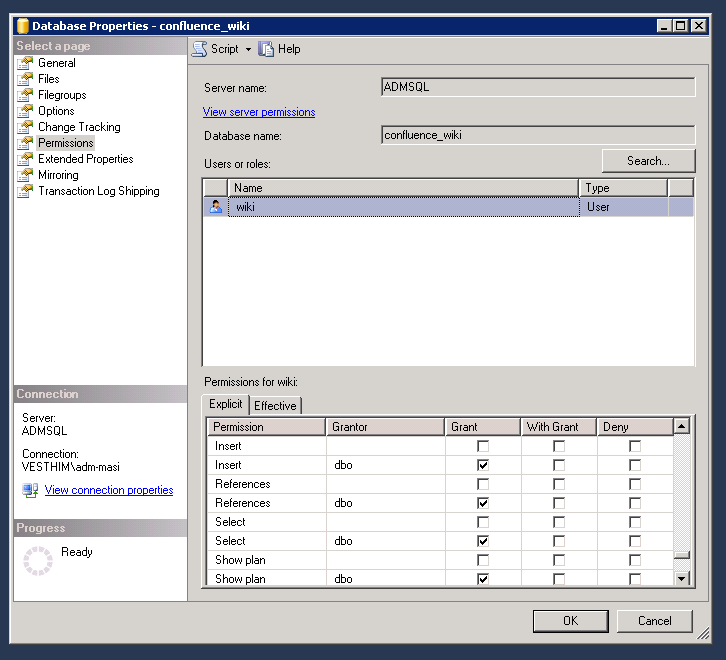Click the Filegroups page icon
This screenshot has width=726, height=660.
25,95
